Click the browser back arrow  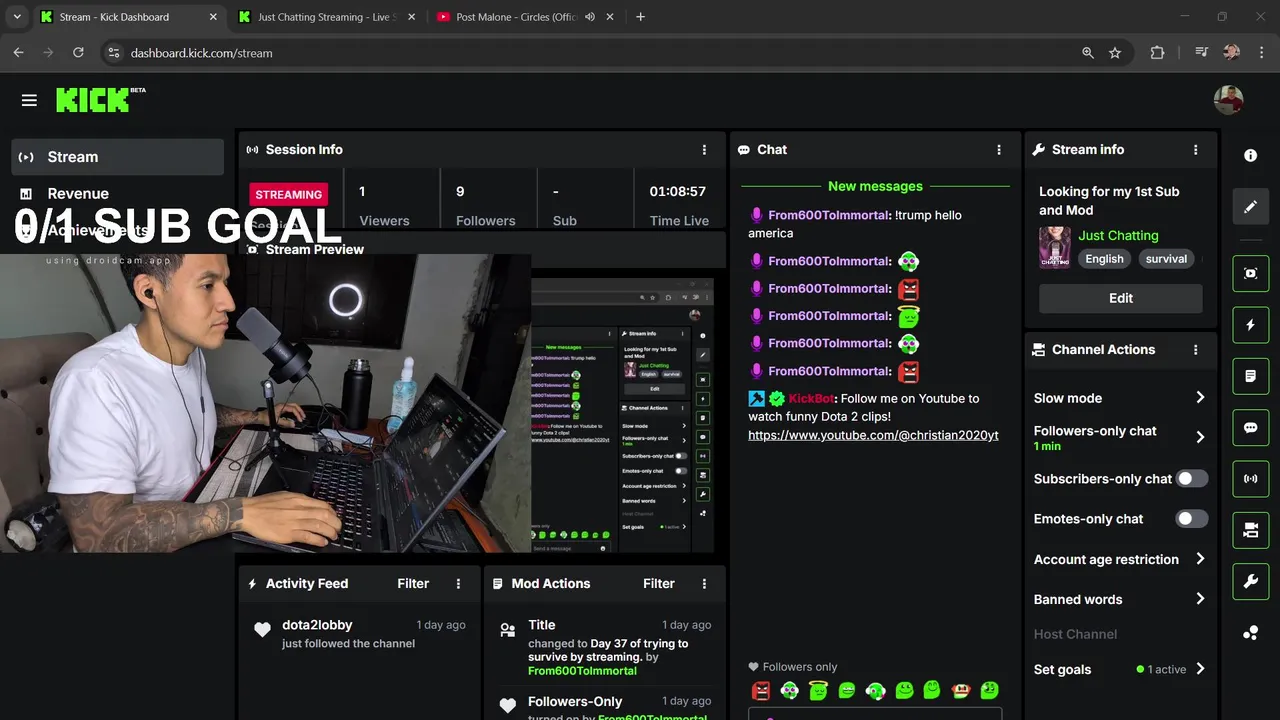tap(18, 53)
